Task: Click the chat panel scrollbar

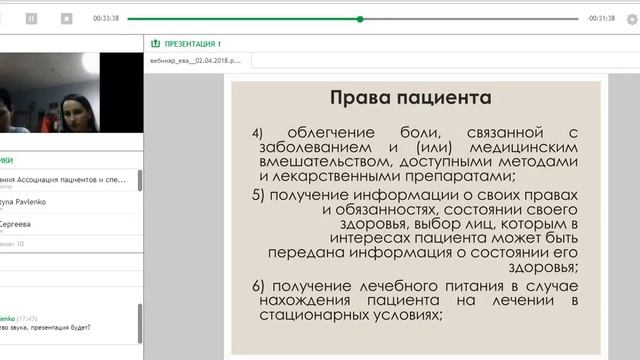Action: [140, 323]
